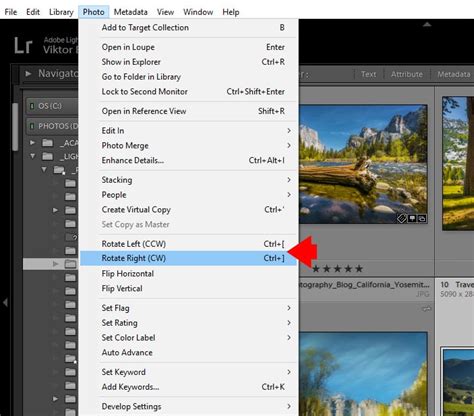Screen dimensions: 474x416
Task: Expand the Set Flag submenu
Action: (x=188, y=308)
